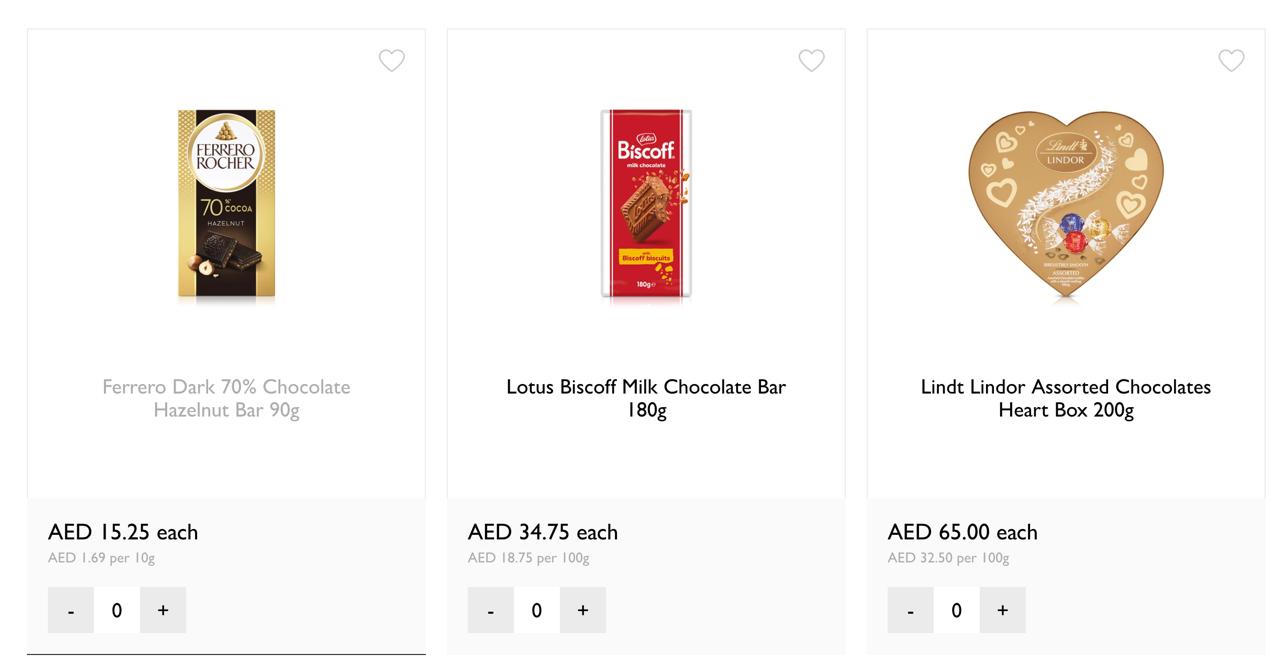Decrease Ferrero Dark Chocolate quantity with minus
1280x672 pixels.
71,610
